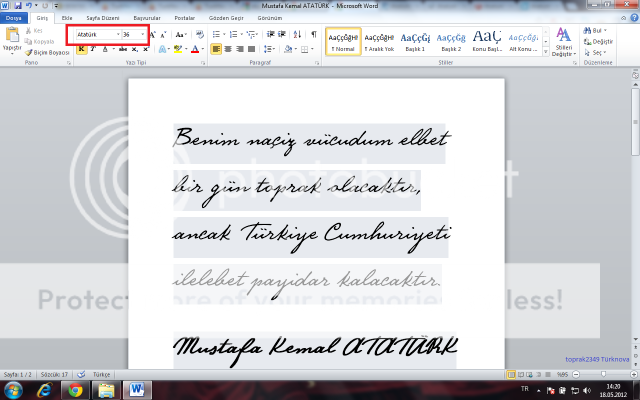Viewport: 640px width, 400px height.
Task: Toggle show paragraph marks ¶
Action: click(313, 34)
